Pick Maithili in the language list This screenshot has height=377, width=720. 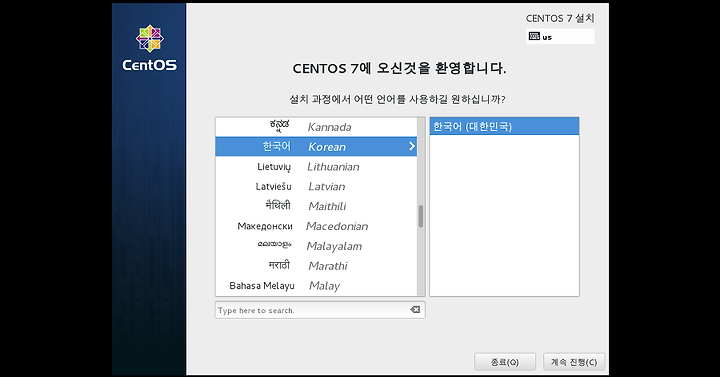pos(316,206)
